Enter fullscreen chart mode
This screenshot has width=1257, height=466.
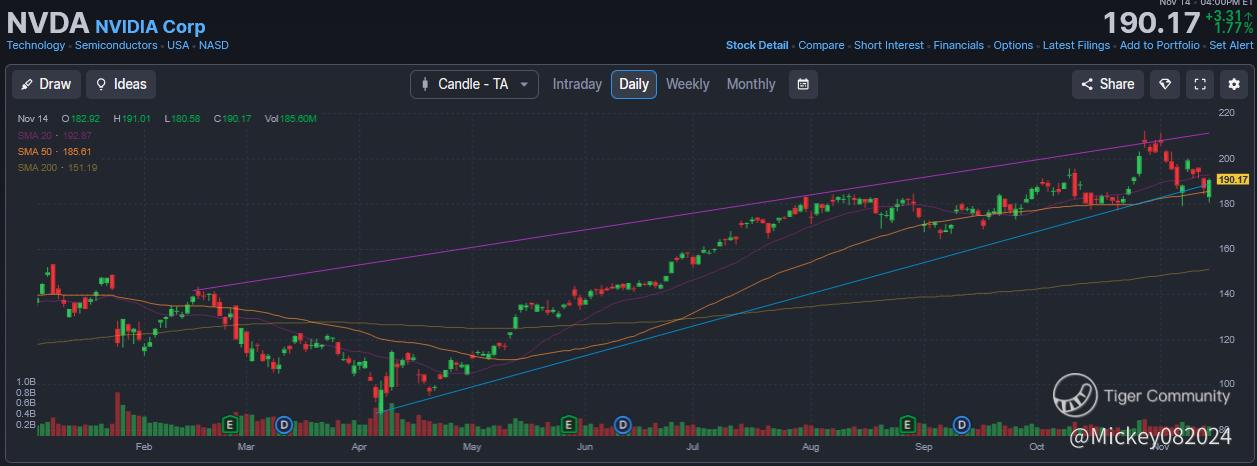pos(1200,84)
